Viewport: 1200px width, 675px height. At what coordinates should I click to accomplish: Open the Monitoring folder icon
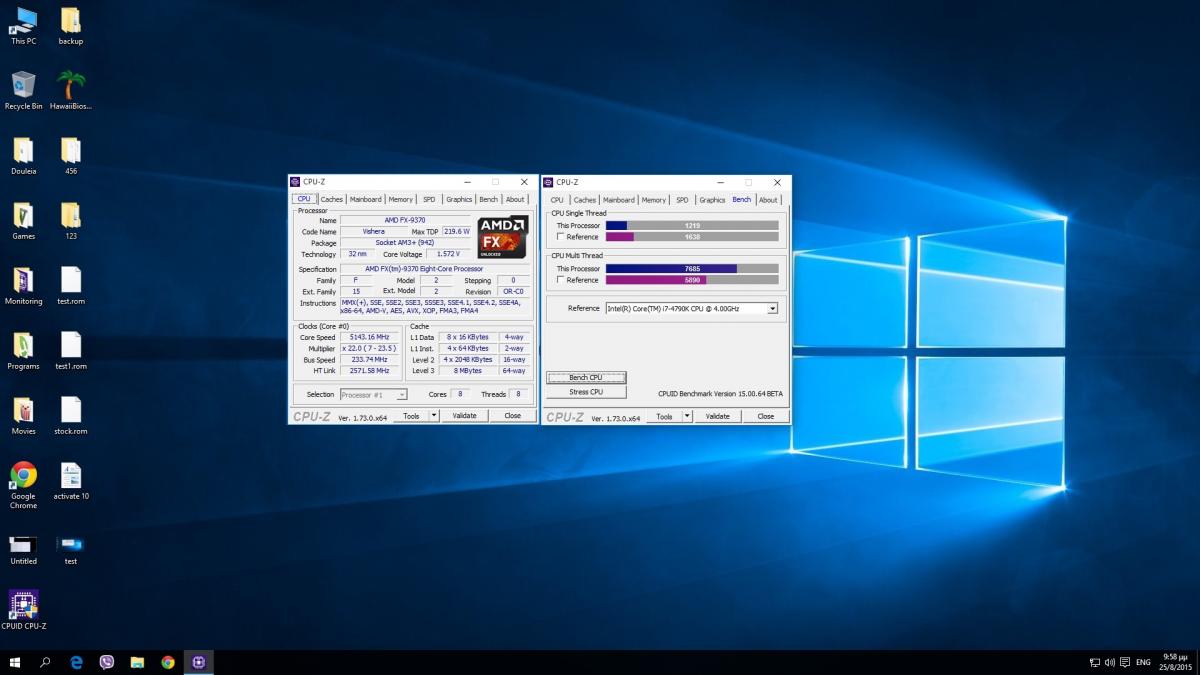(x=23, y=287)
